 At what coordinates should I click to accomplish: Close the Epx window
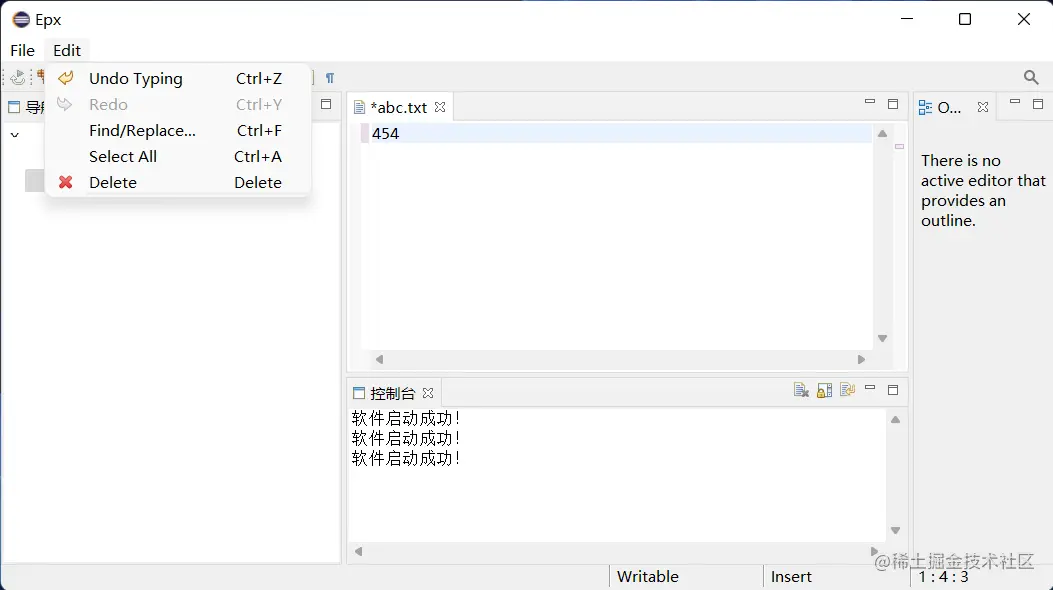point(1023,19)
